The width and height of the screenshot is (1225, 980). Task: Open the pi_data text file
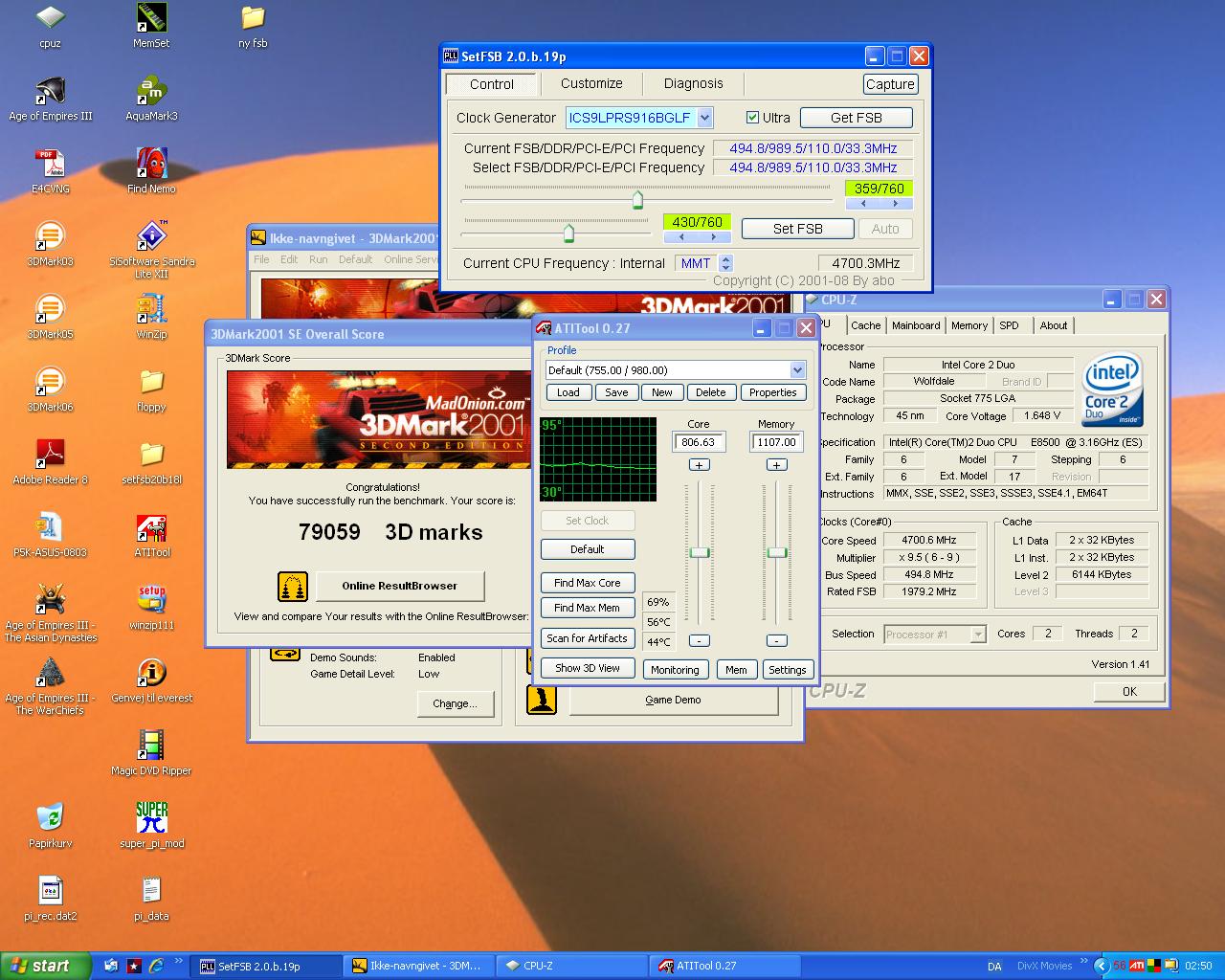tap(151, 899)
